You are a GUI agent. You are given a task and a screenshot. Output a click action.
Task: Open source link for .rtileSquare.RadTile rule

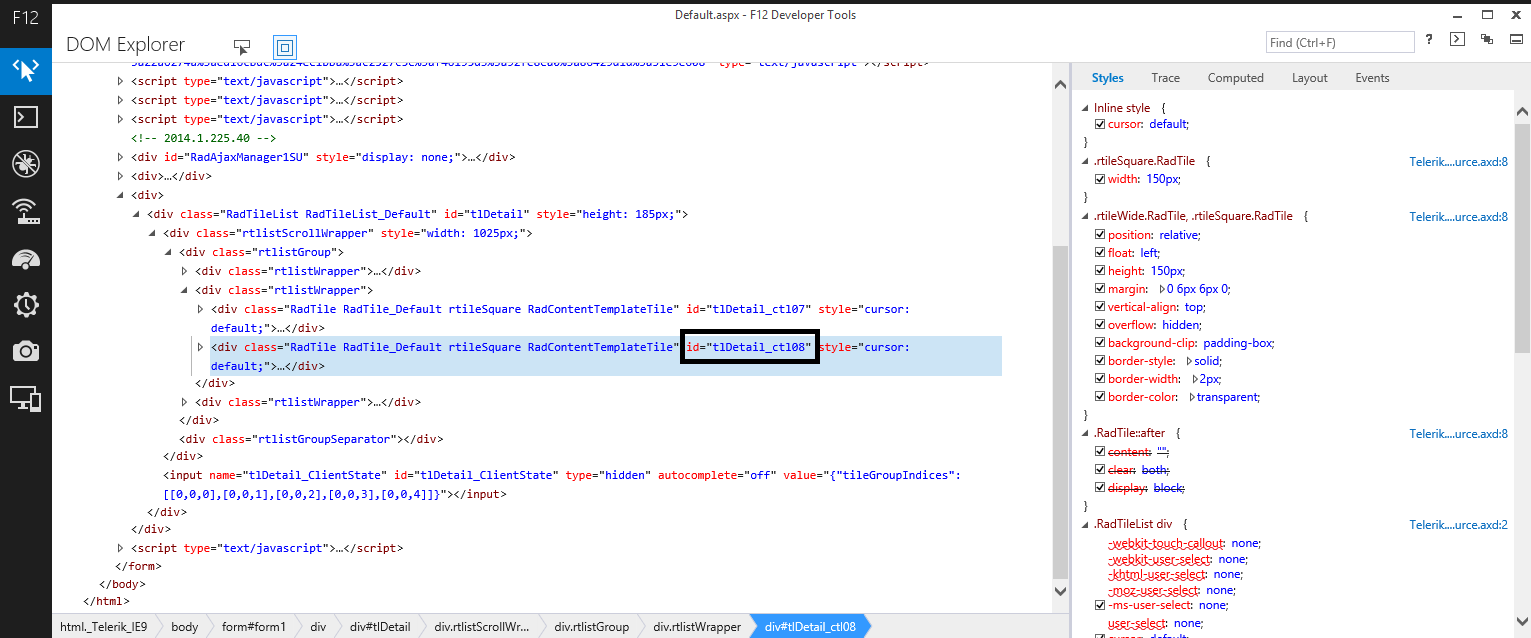tap(1458, 161)
